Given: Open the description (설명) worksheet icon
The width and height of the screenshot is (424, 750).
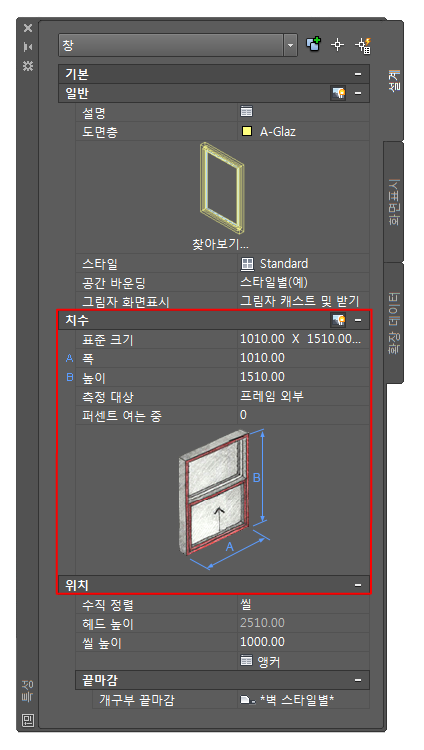Looking at the screenshot, I should [246, 112].
